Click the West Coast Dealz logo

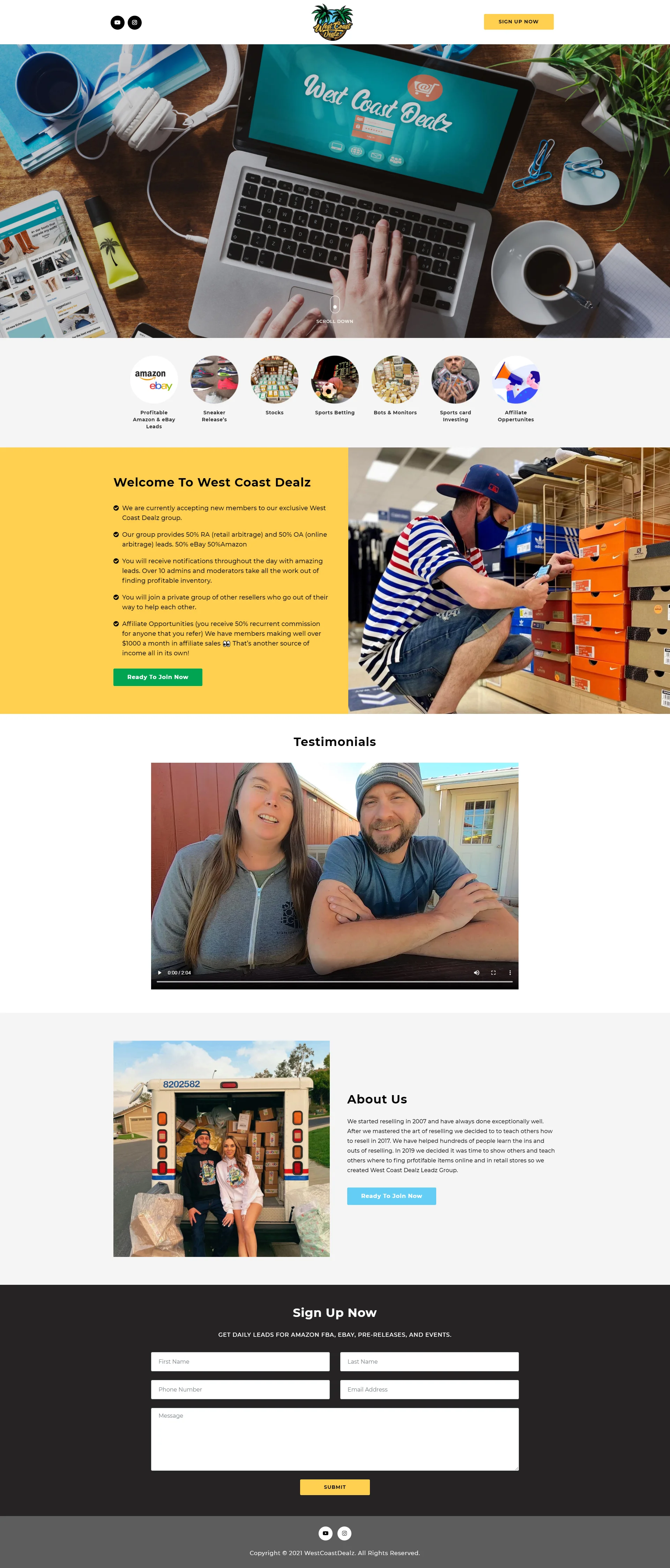333,22
